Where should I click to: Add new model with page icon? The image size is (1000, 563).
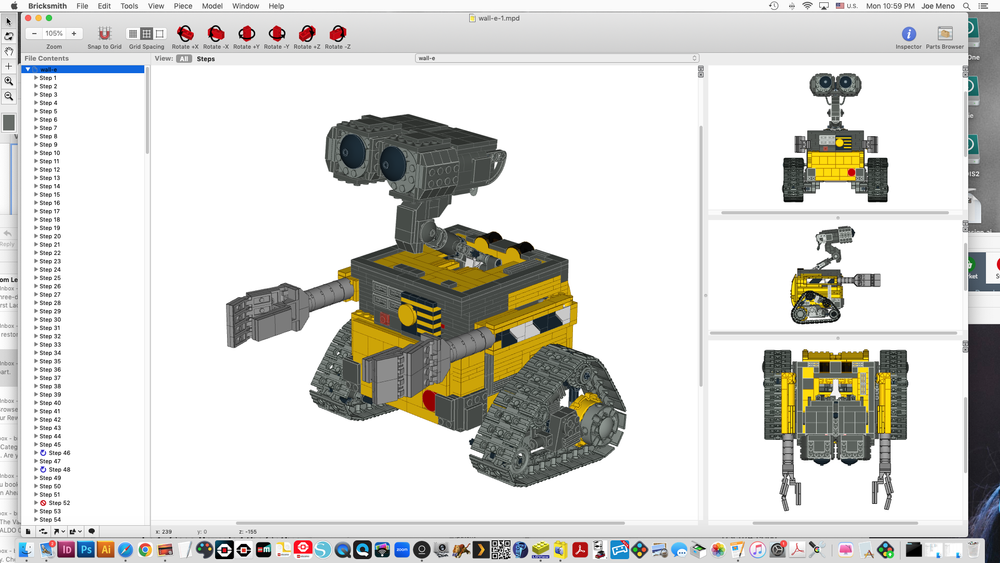29,531
